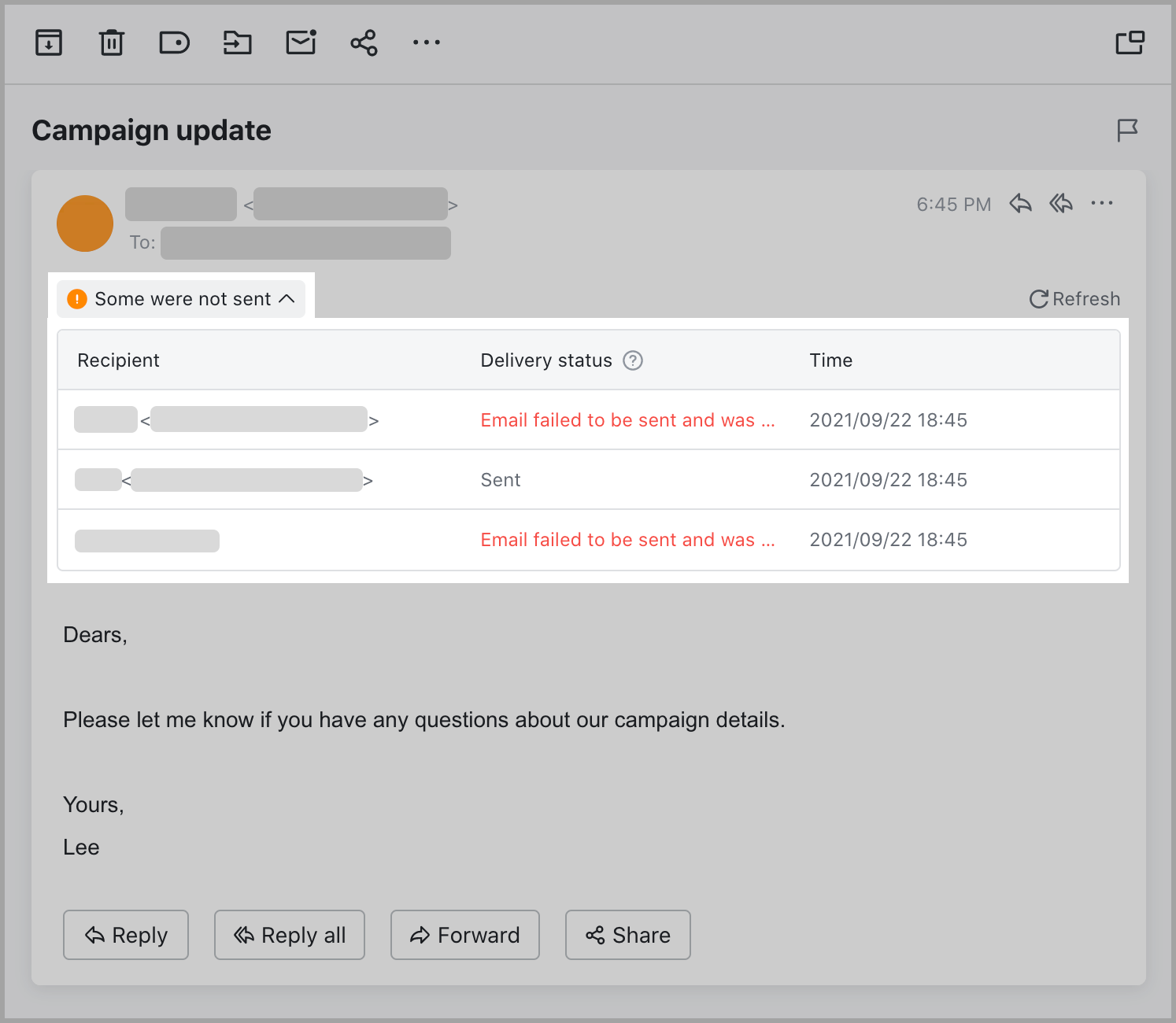Move the email to another folder
Viewport: 1176px width, 1023px height.
pos(237,43)
